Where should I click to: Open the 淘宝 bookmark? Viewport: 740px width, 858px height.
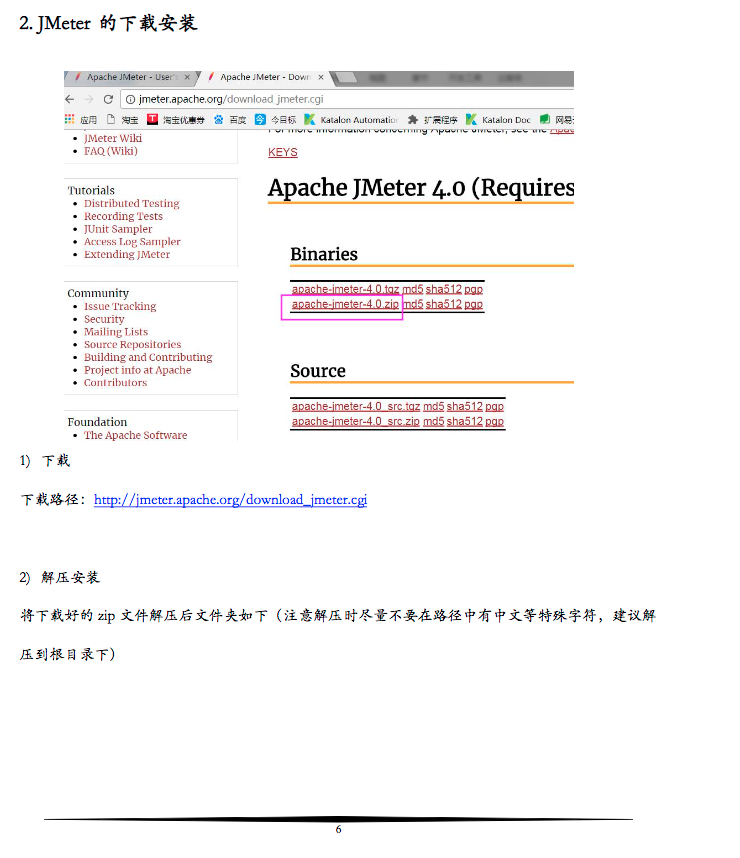123,119
